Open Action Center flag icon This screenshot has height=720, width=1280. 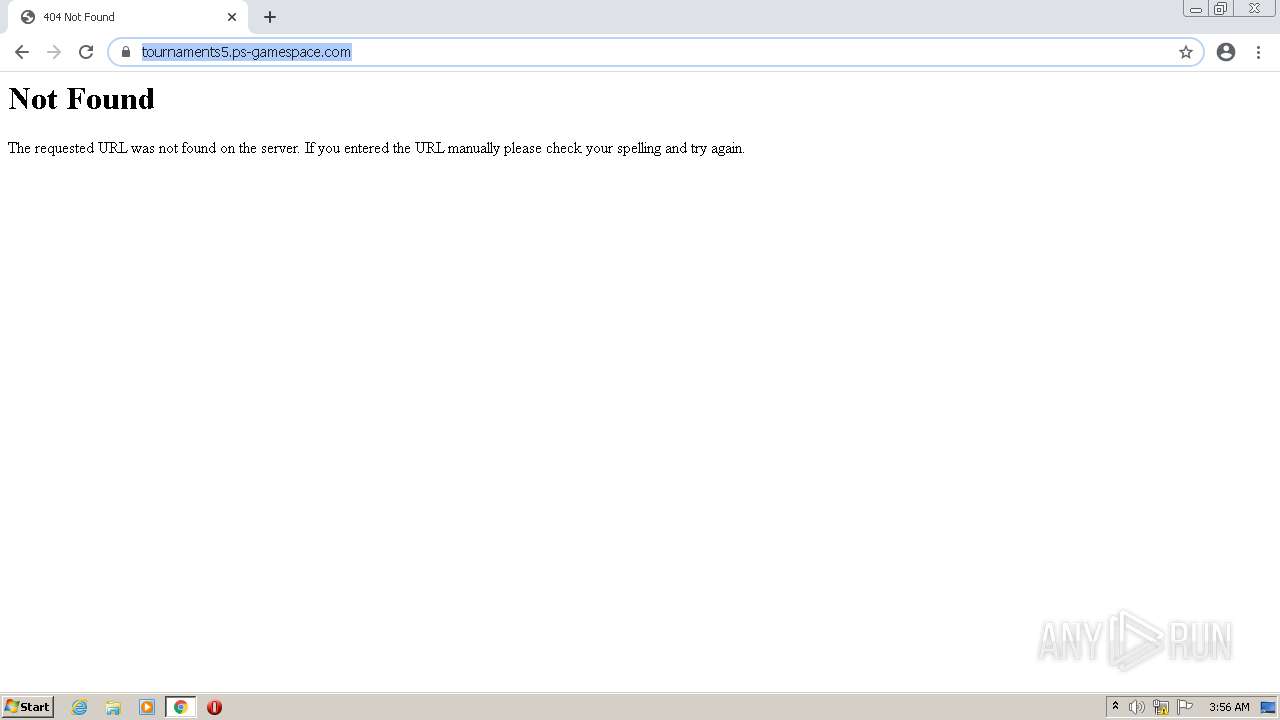pos(1185,707)
